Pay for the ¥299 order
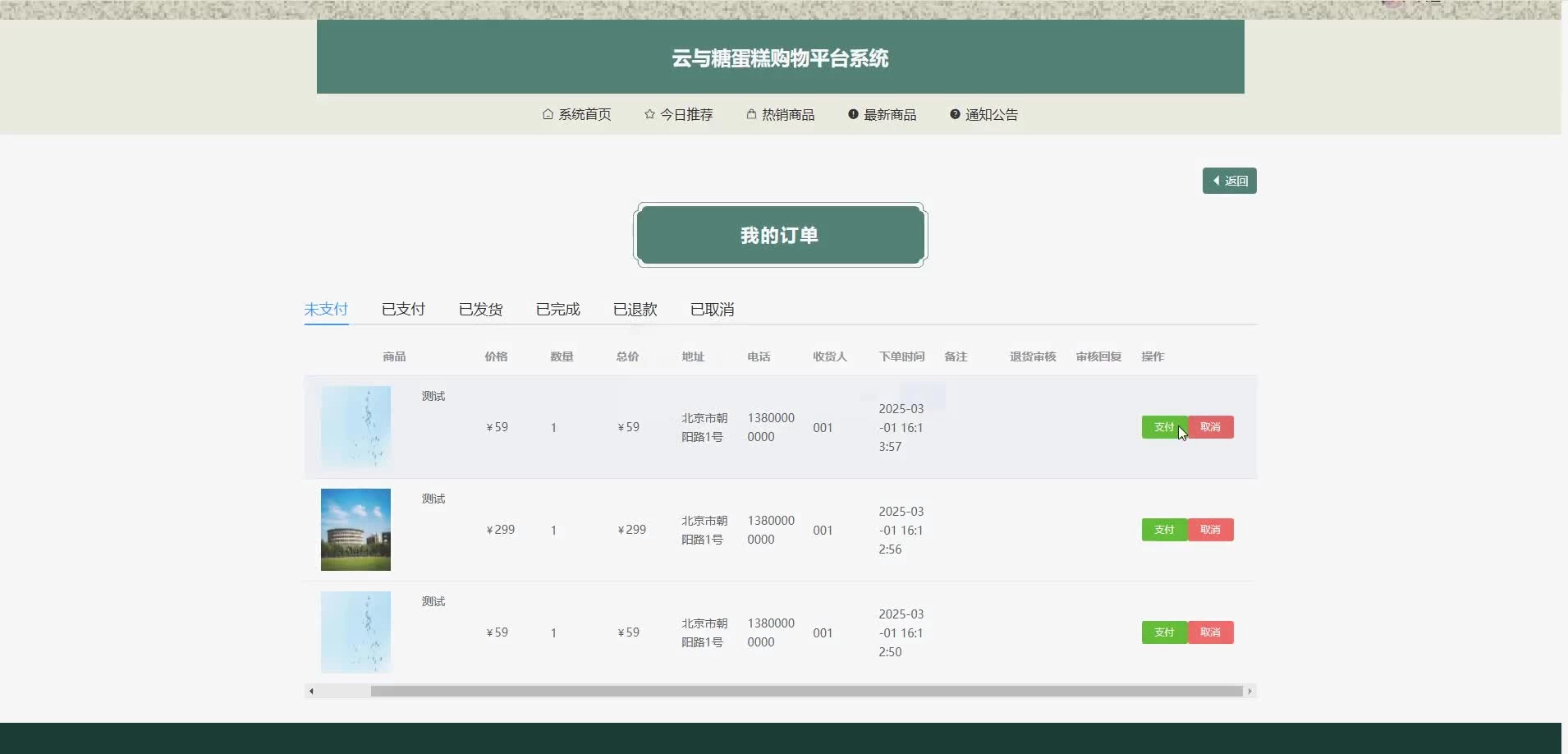1568x754 pixels. coord(1163,530)
